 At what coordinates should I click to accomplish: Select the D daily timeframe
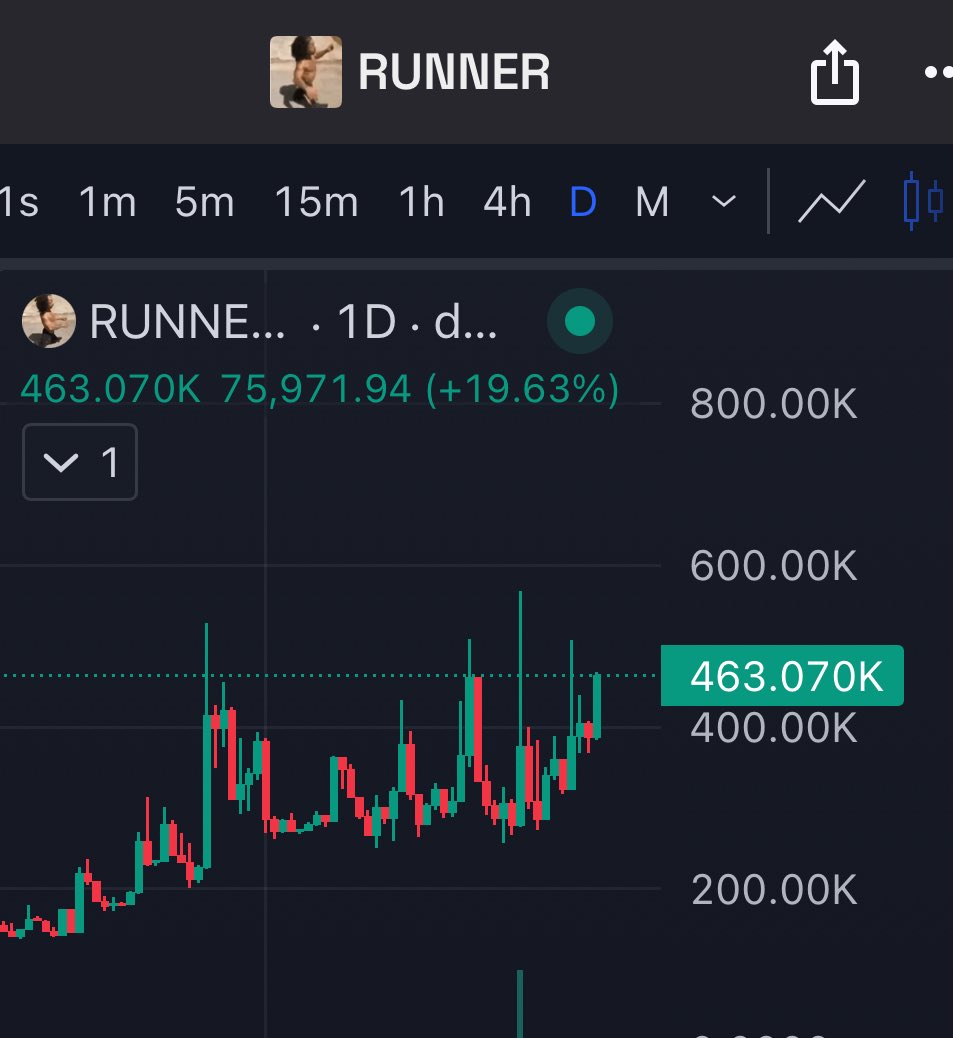click(x=583, y=202)
